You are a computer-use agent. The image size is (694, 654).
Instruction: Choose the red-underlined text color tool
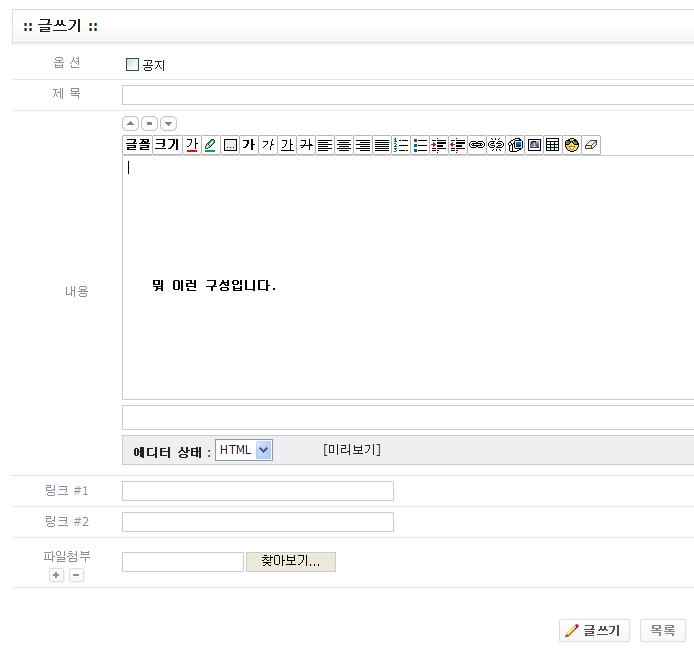pyautogui.click(x=192, y=145)
